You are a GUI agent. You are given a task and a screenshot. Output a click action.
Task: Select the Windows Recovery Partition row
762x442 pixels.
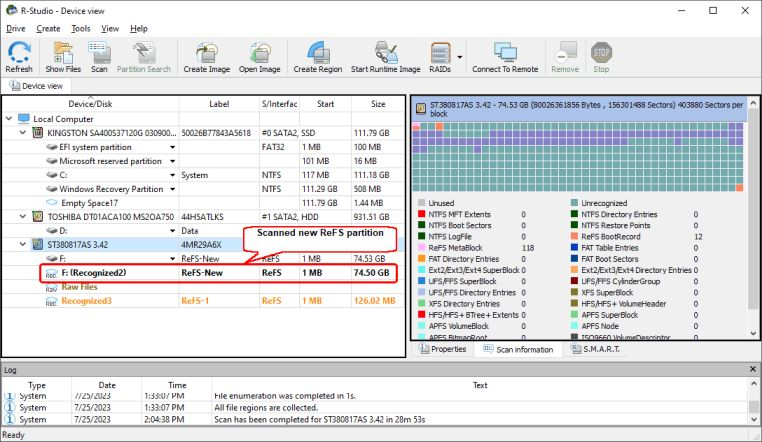[x=204, y=189]
